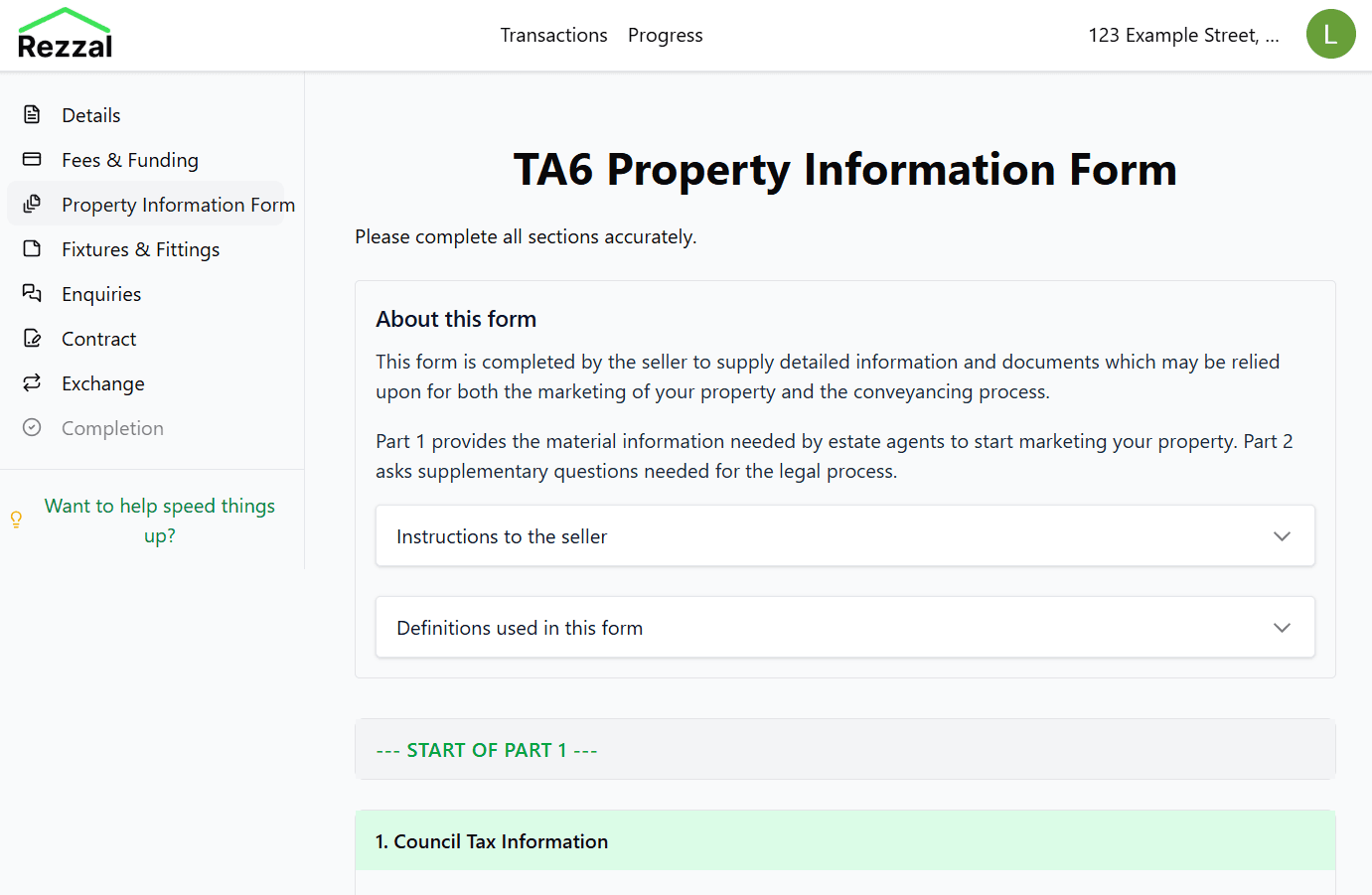Viewport: 1372px width, 895px height.
Task: Select Fixtures & Fittings in sidebar
Action: tap(140, 249)
